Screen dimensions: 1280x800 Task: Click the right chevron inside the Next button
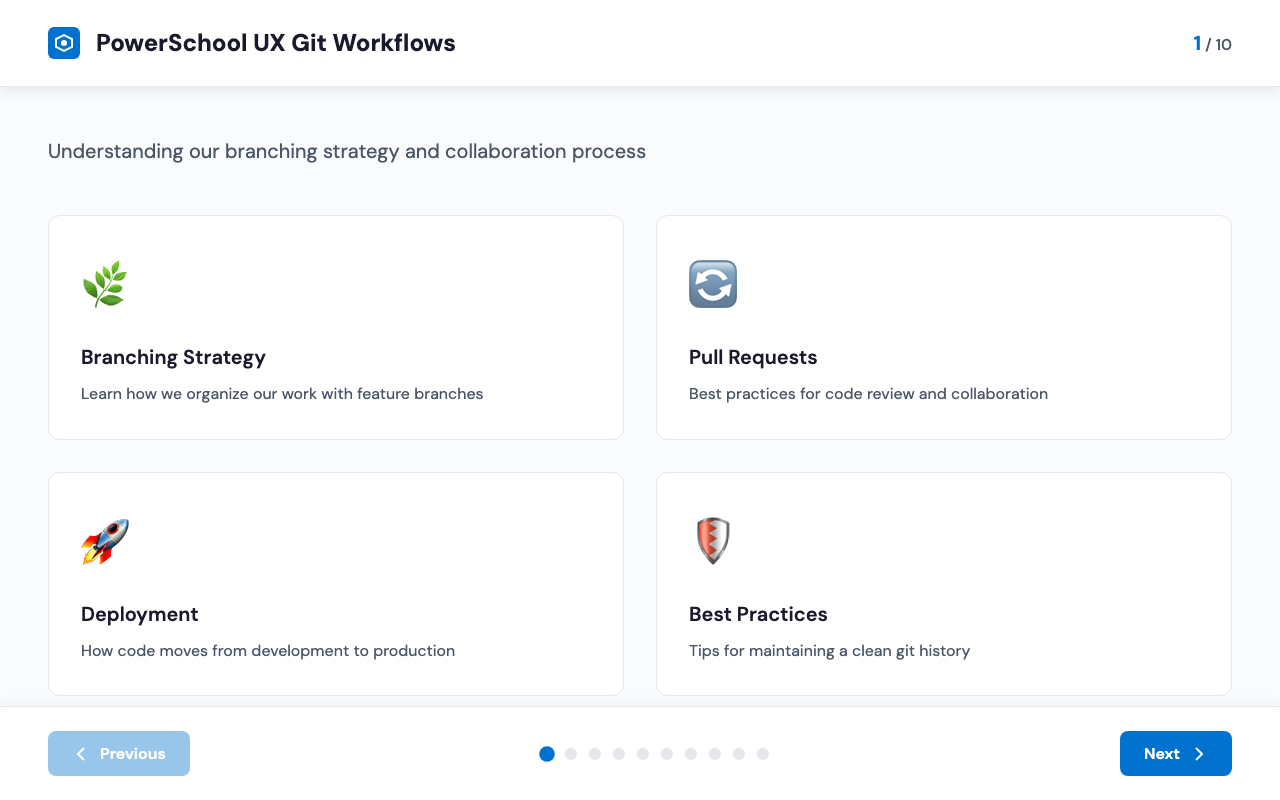(1200, 753)
